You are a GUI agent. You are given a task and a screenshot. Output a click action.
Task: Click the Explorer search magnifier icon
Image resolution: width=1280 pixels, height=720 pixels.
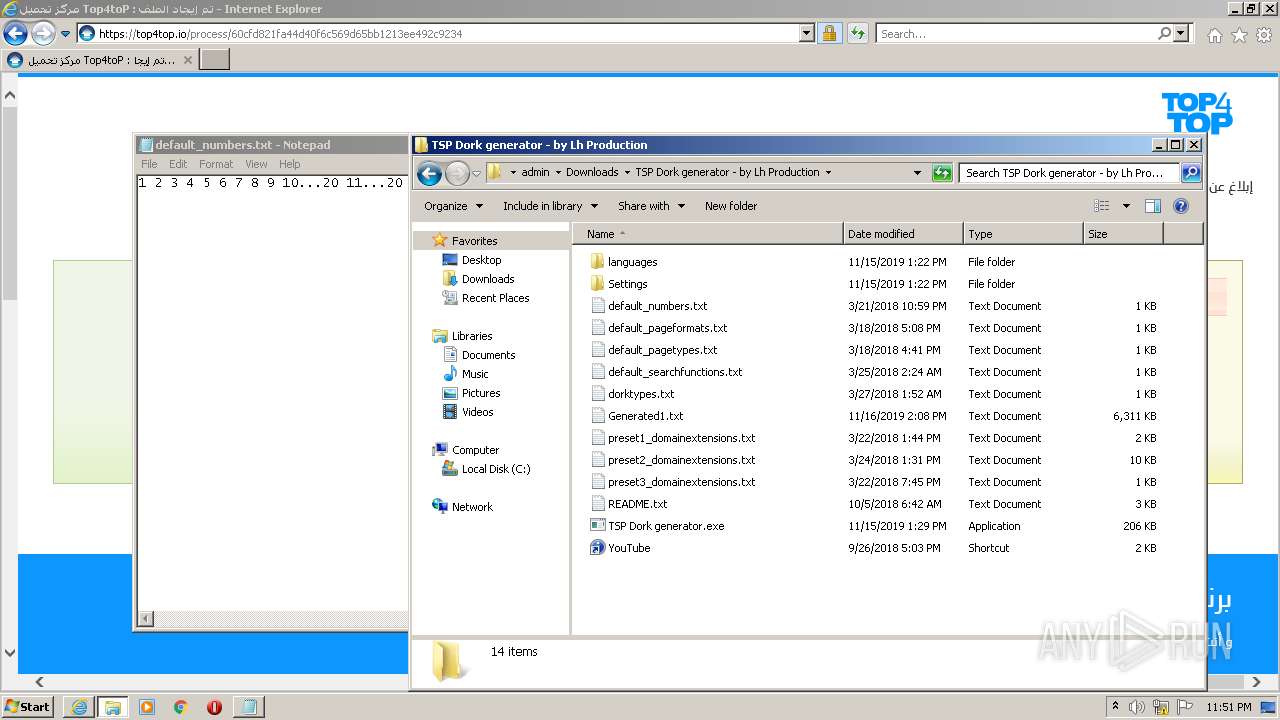pos(1191,173)
